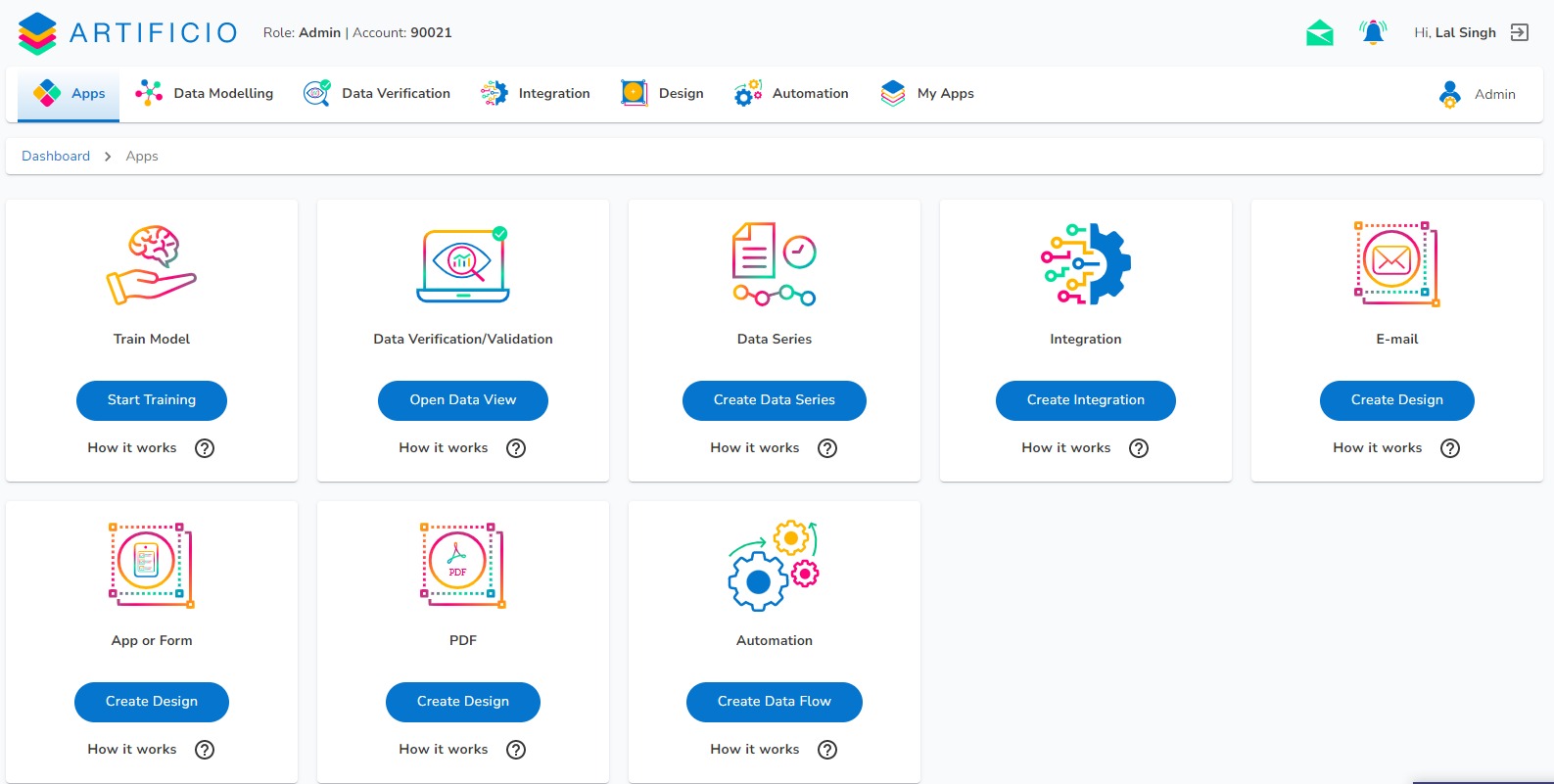The image size is (1554, 784).
Task: Click the Create Integration button
Action: pos(1086,400)
